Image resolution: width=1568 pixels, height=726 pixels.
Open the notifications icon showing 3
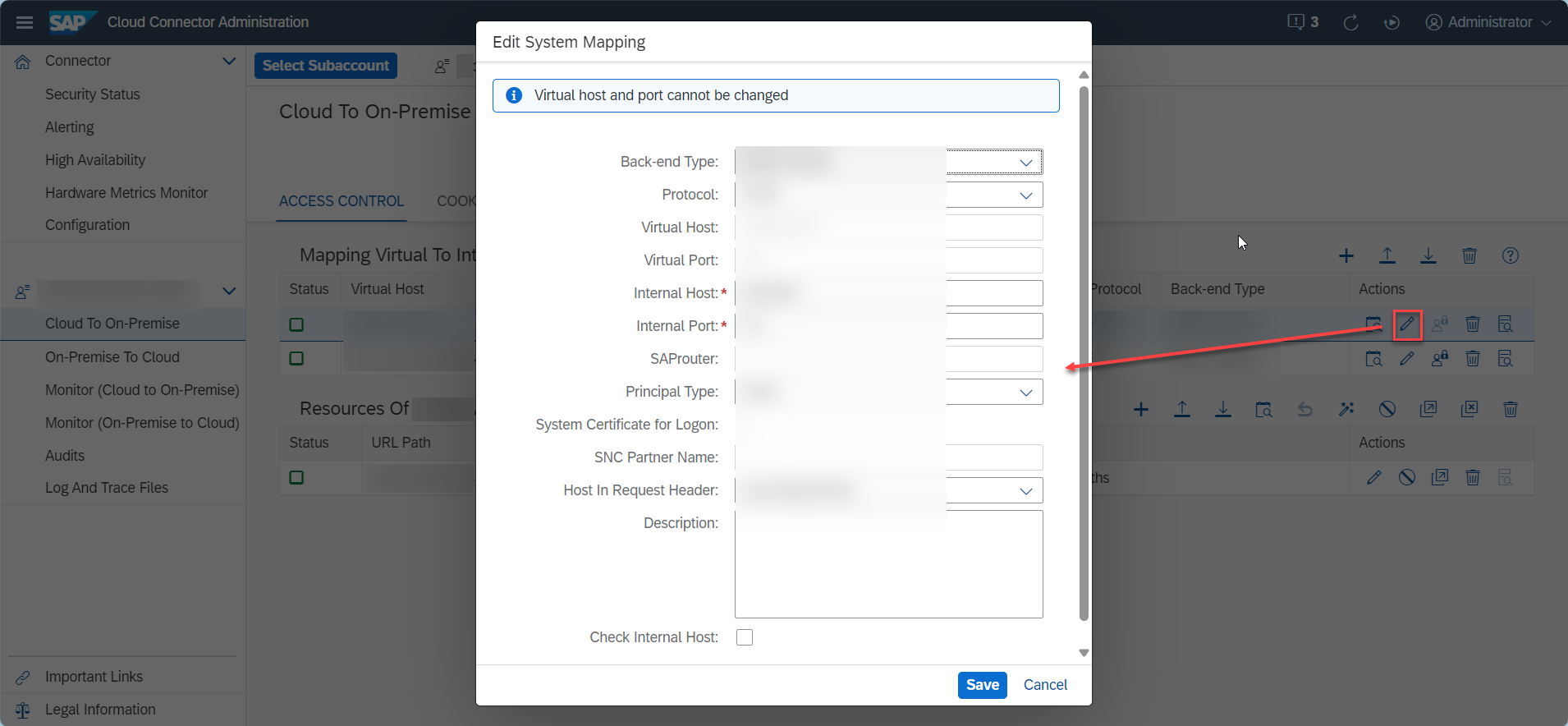coord(1303,22)
